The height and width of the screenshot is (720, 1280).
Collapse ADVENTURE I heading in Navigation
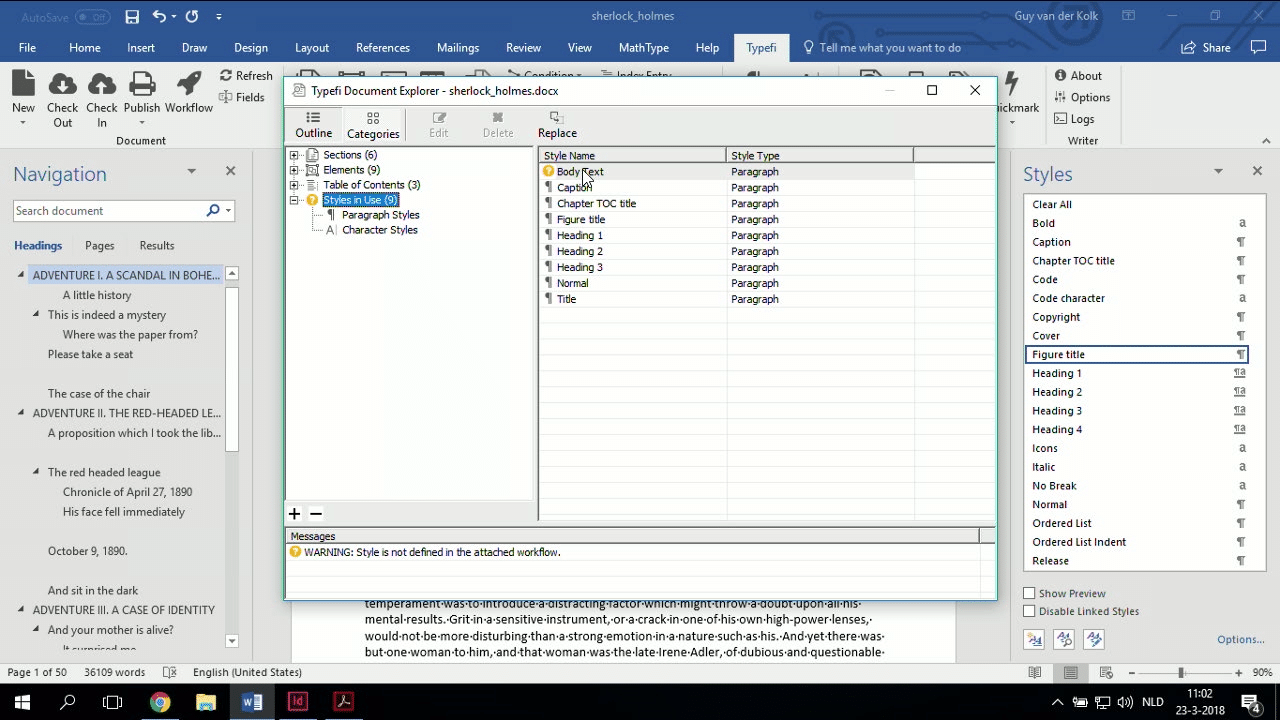(21, 275)
